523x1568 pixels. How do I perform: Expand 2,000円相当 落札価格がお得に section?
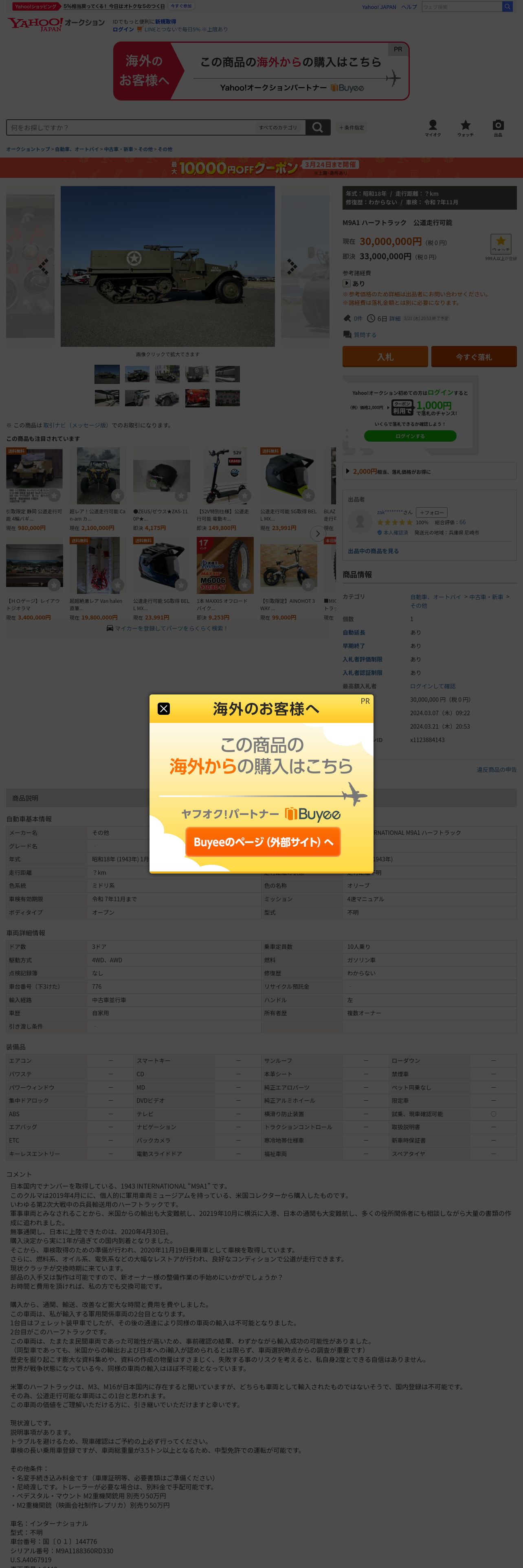click(x=429, y=471)
